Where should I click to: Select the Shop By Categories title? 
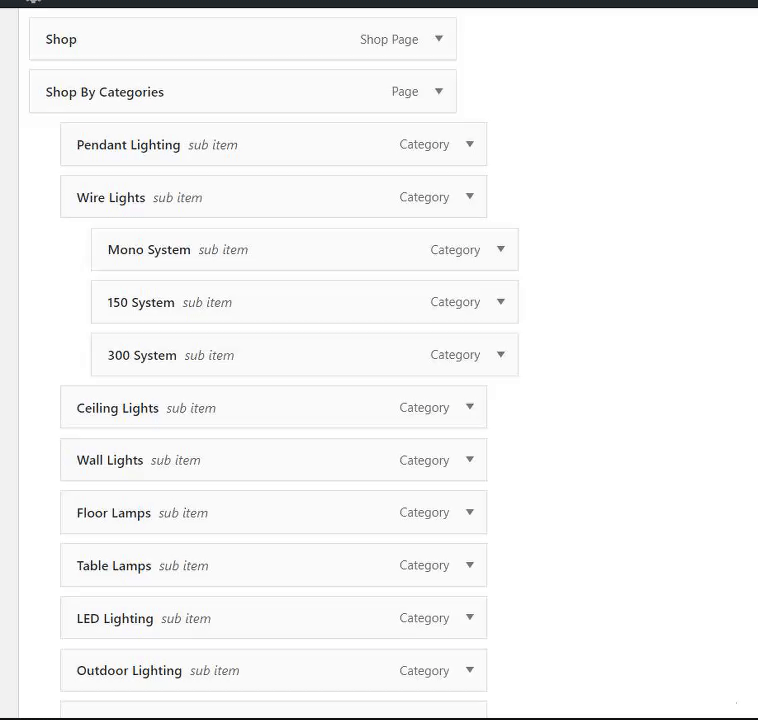[104, 92]
